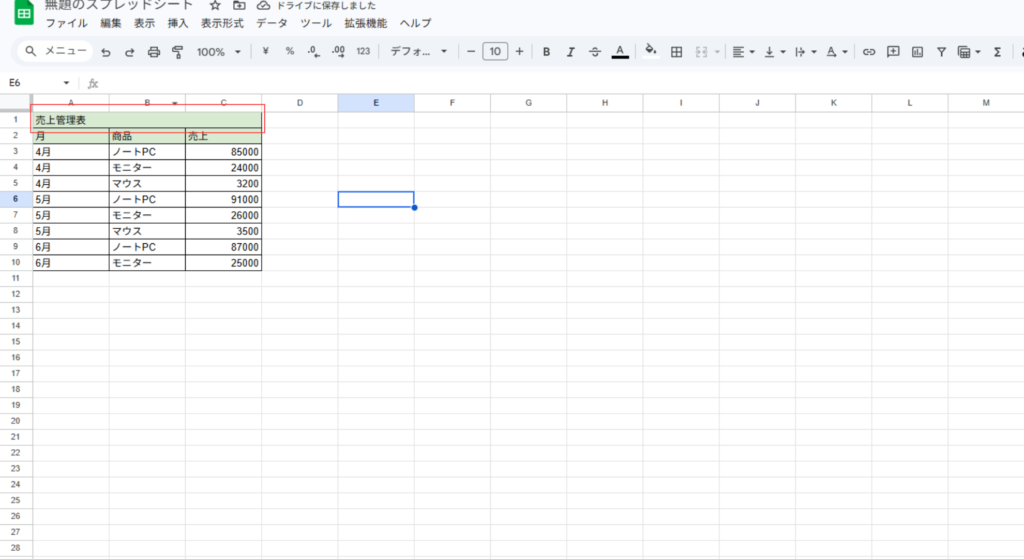Click the メニュー search button
Screen dimensions: 1024x559
tap(58, 51)
